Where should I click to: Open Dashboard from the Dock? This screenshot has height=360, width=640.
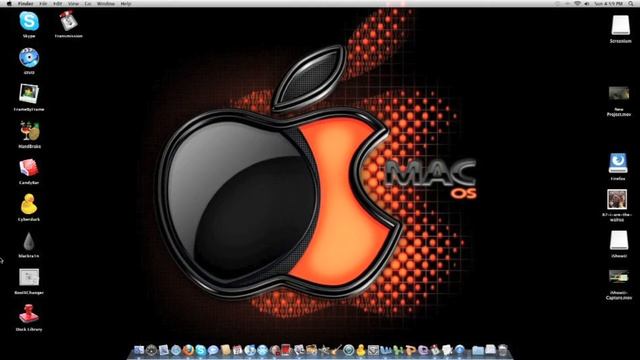[x=151, y=350]
